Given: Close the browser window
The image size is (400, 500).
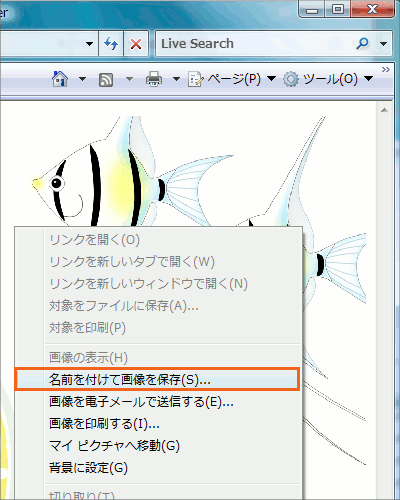Looking at the screenshot, I should click(x=372, y=9).
